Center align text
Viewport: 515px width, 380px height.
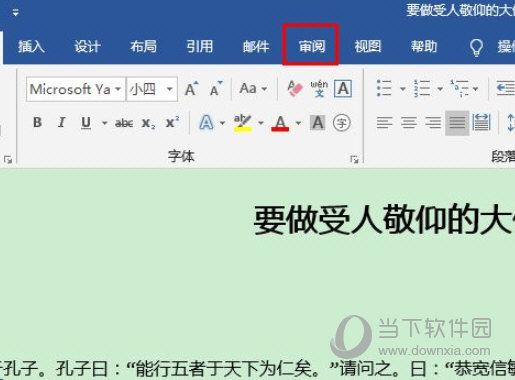tap(409, 123)
